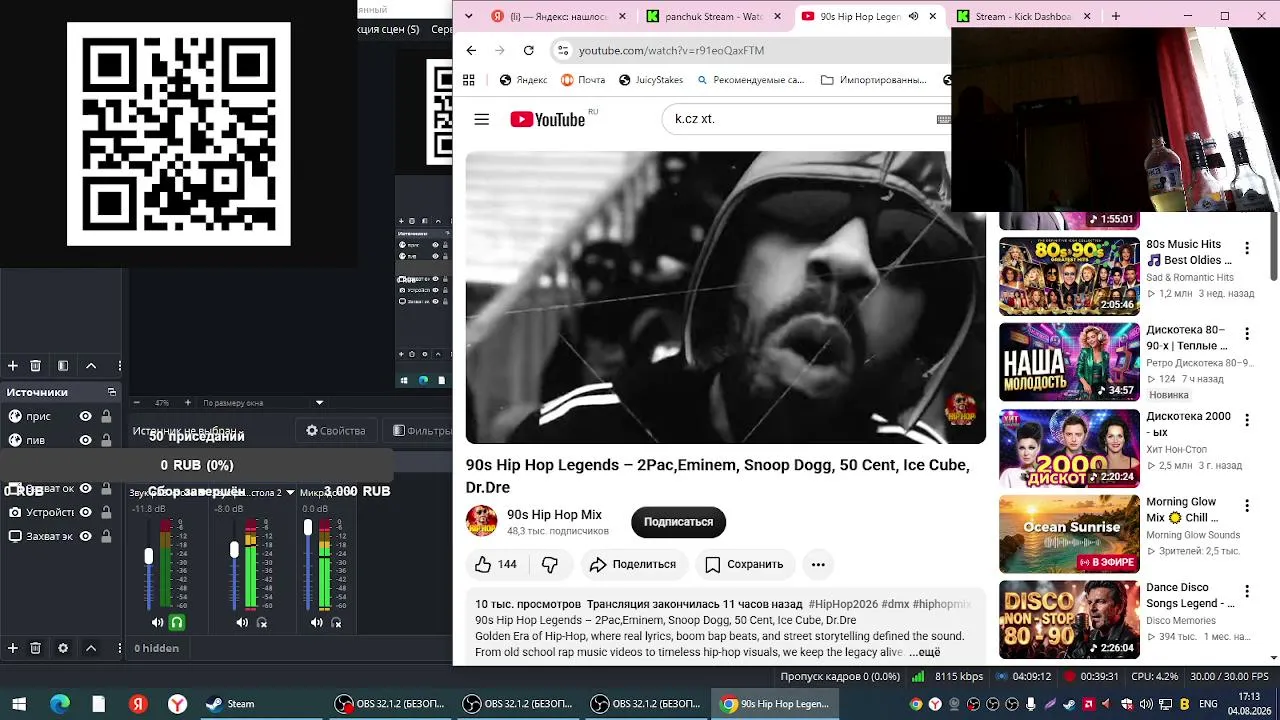1280x720 pixels.
Task: Zoom out the OBS preview
Action: tap(137, 403)
